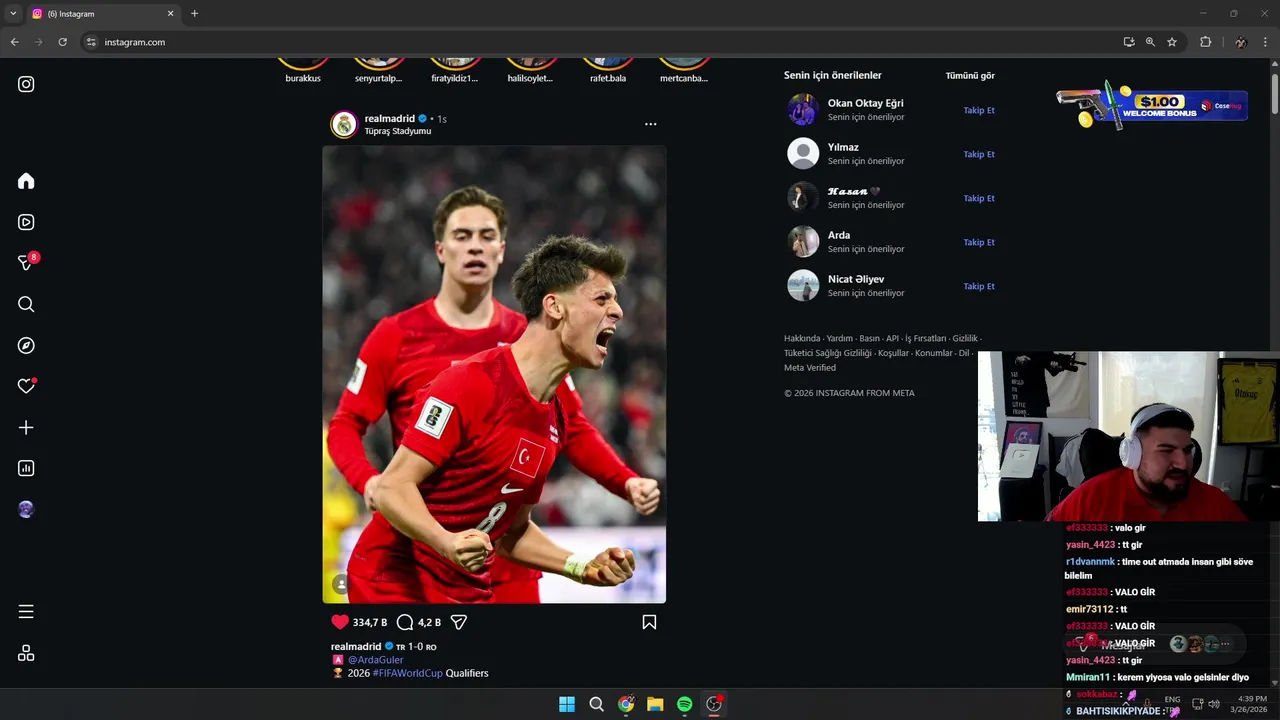Image resolution: width=1280 pixels, height=720 pixels.
Task: Open the @ArdaGuler mention
Action: 375,660
